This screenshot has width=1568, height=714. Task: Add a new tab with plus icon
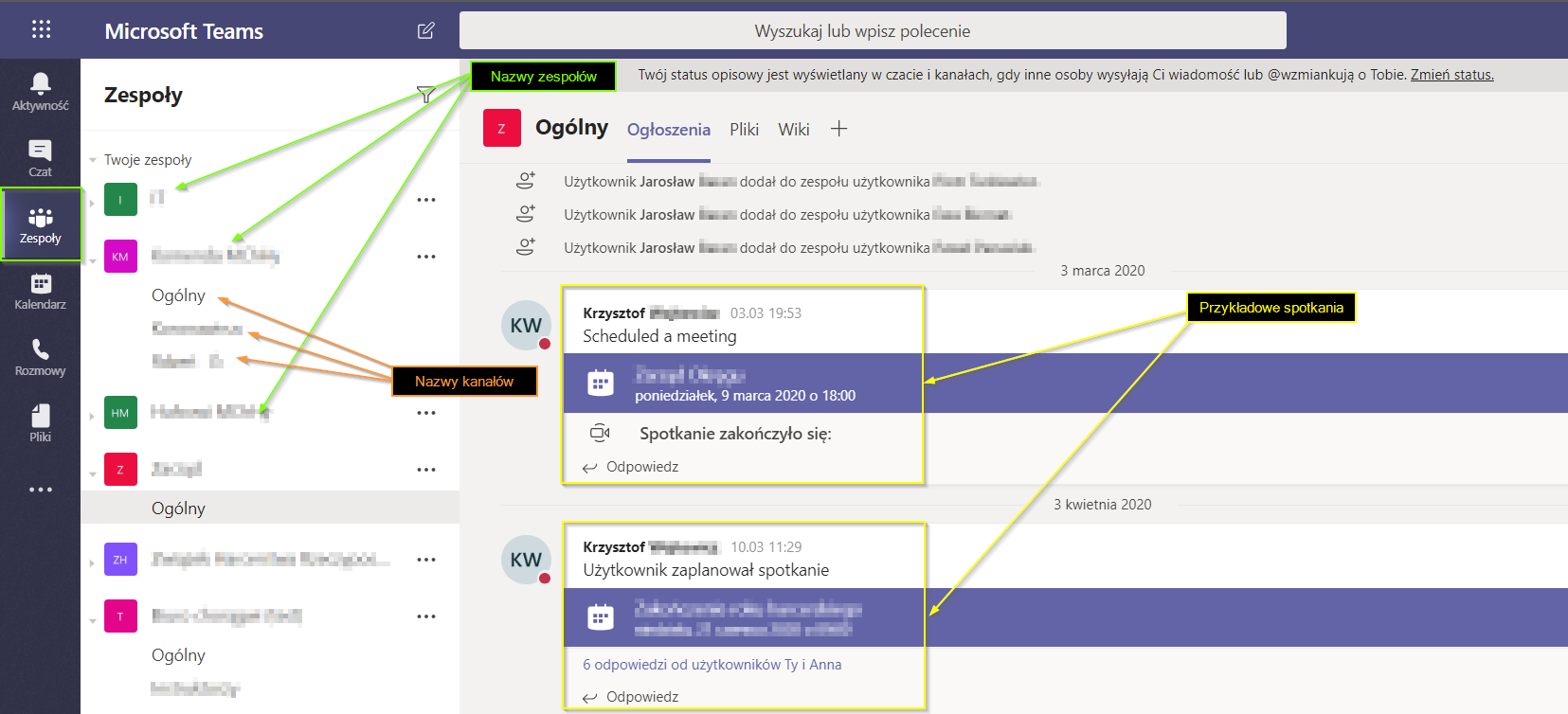(x=838, y=129)
